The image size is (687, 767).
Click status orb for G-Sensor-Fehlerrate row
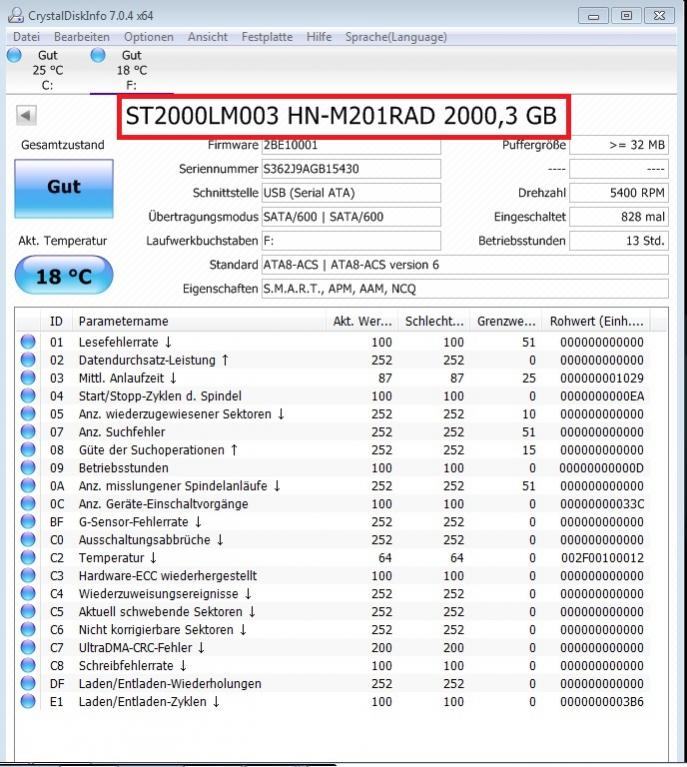28,521
